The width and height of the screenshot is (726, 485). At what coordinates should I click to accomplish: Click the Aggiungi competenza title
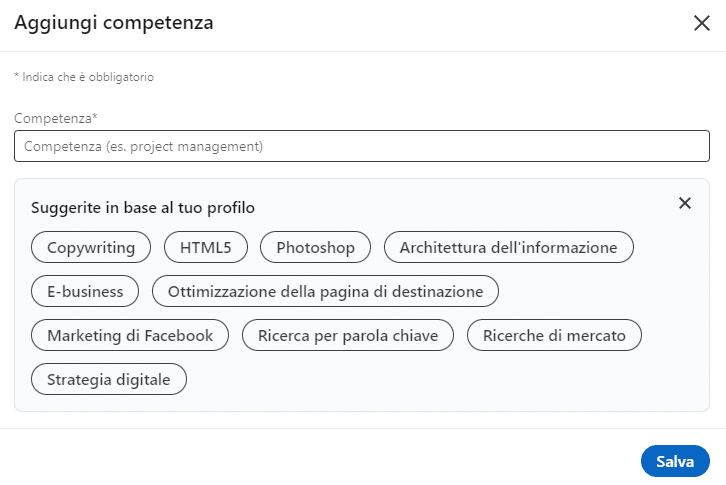coord(114,22)
